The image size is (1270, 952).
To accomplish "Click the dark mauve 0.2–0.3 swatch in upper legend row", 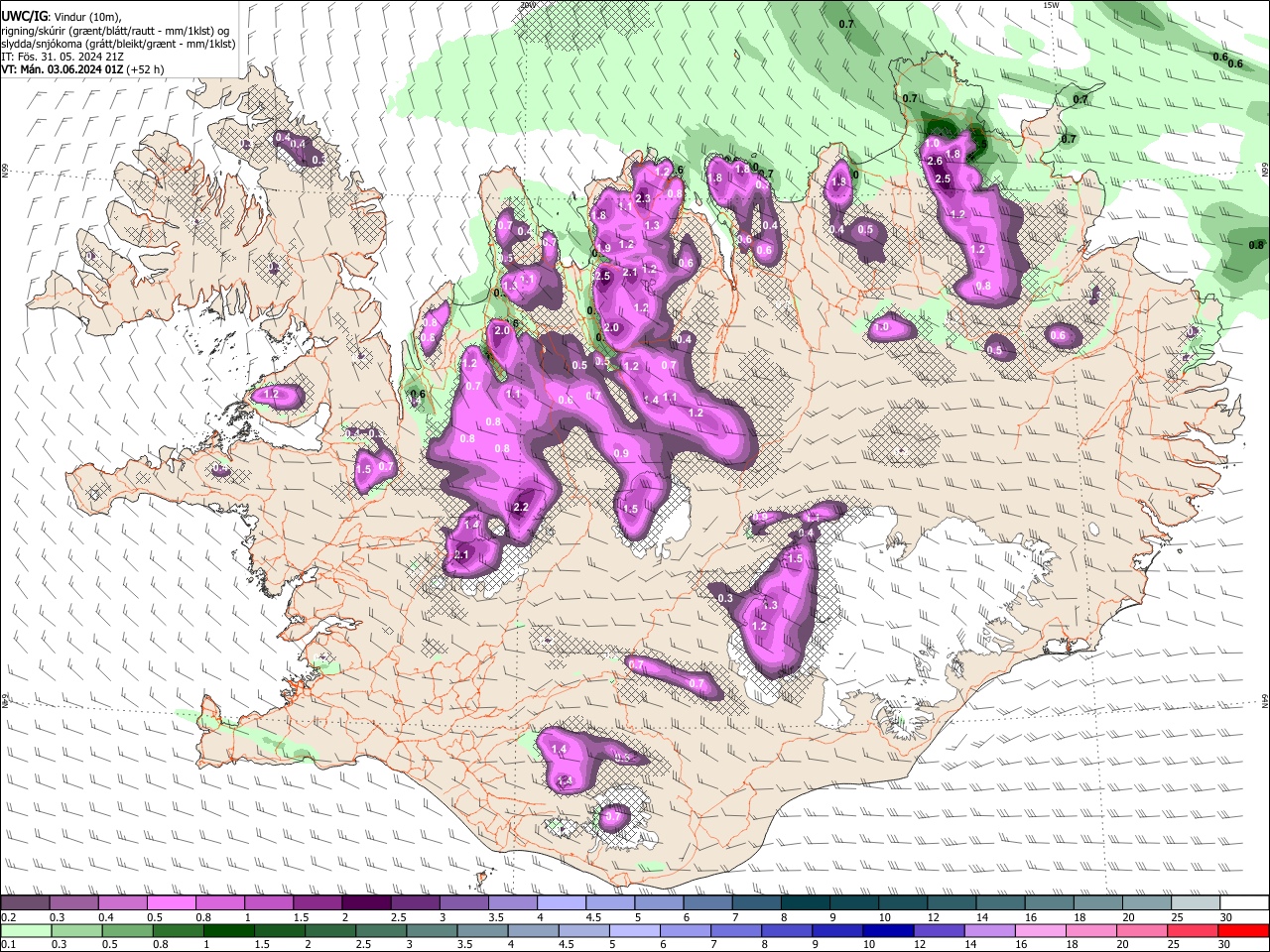I will (x=24, y=903).
